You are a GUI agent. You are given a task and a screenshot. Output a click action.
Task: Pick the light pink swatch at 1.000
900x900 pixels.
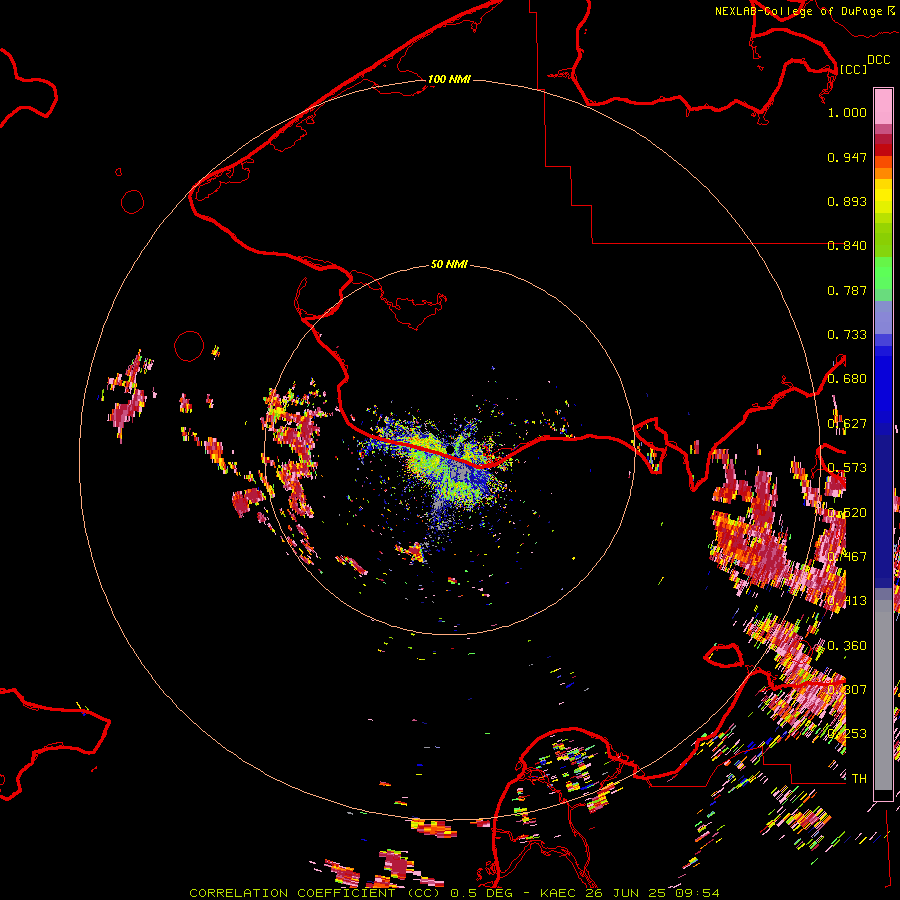(883, 107)
